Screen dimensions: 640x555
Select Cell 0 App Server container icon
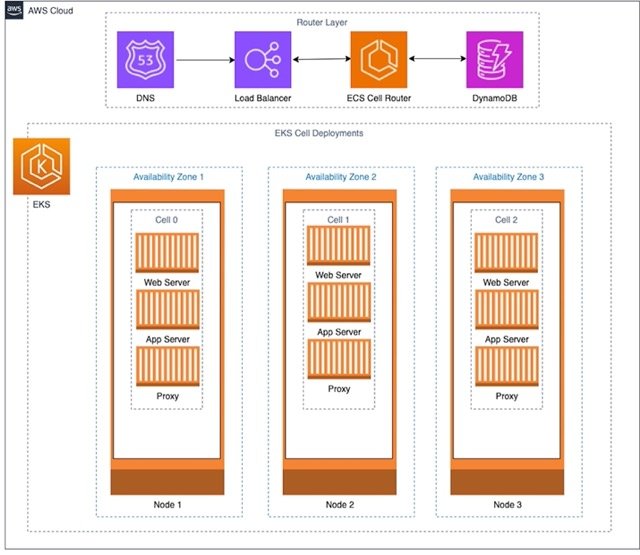168,309
